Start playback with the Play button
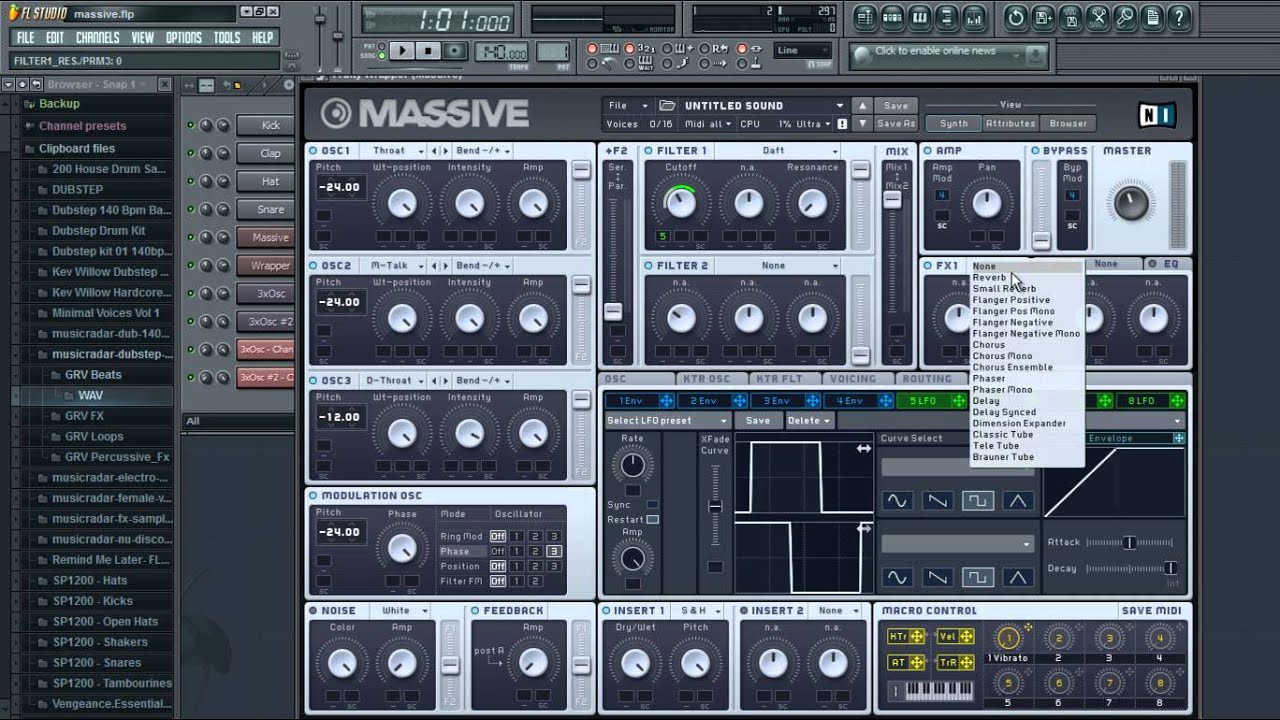 (402, 51)
